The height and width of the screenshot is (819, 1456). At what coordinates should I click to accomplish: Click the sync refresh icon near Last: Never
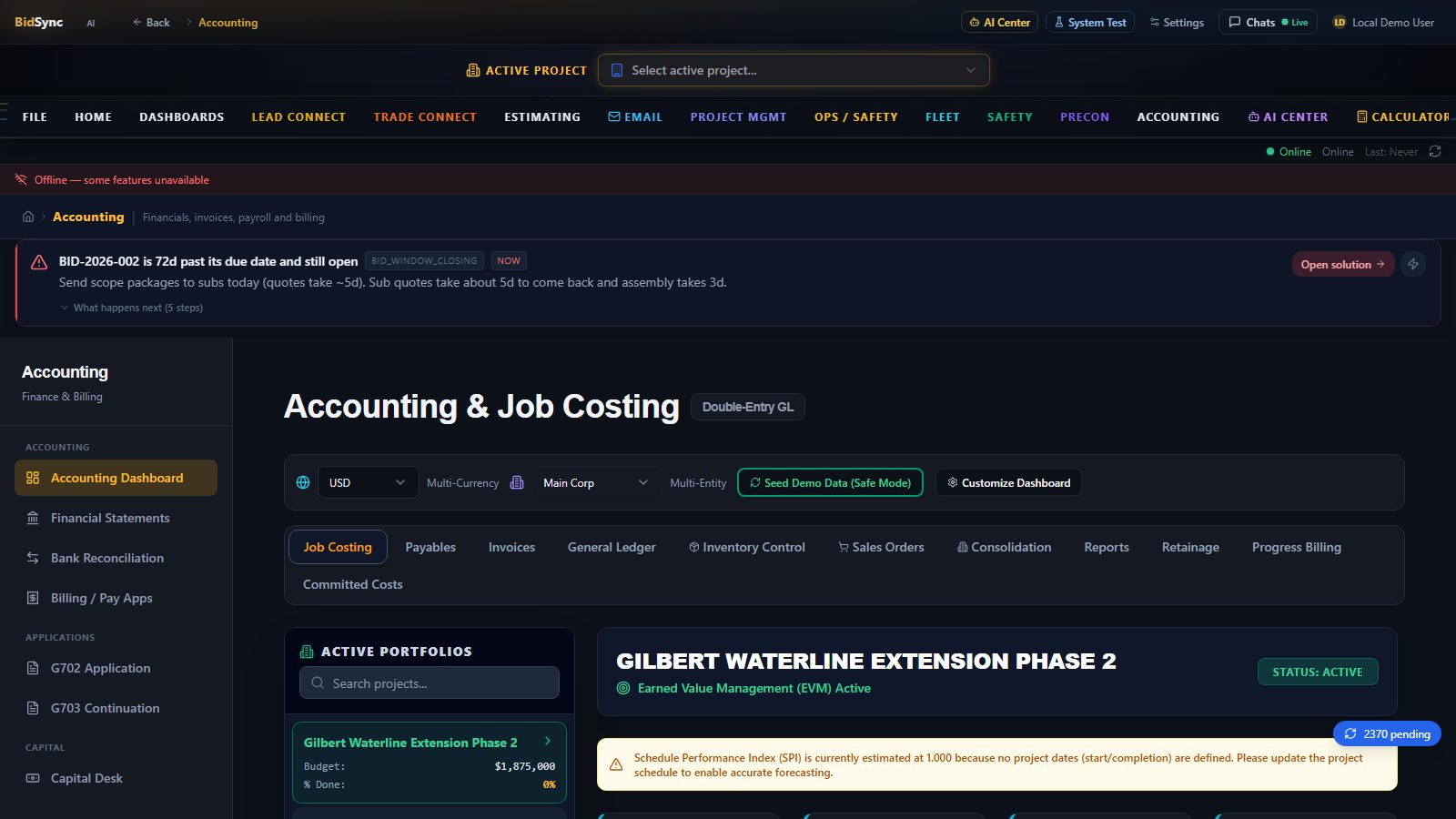coord(1435,152)
